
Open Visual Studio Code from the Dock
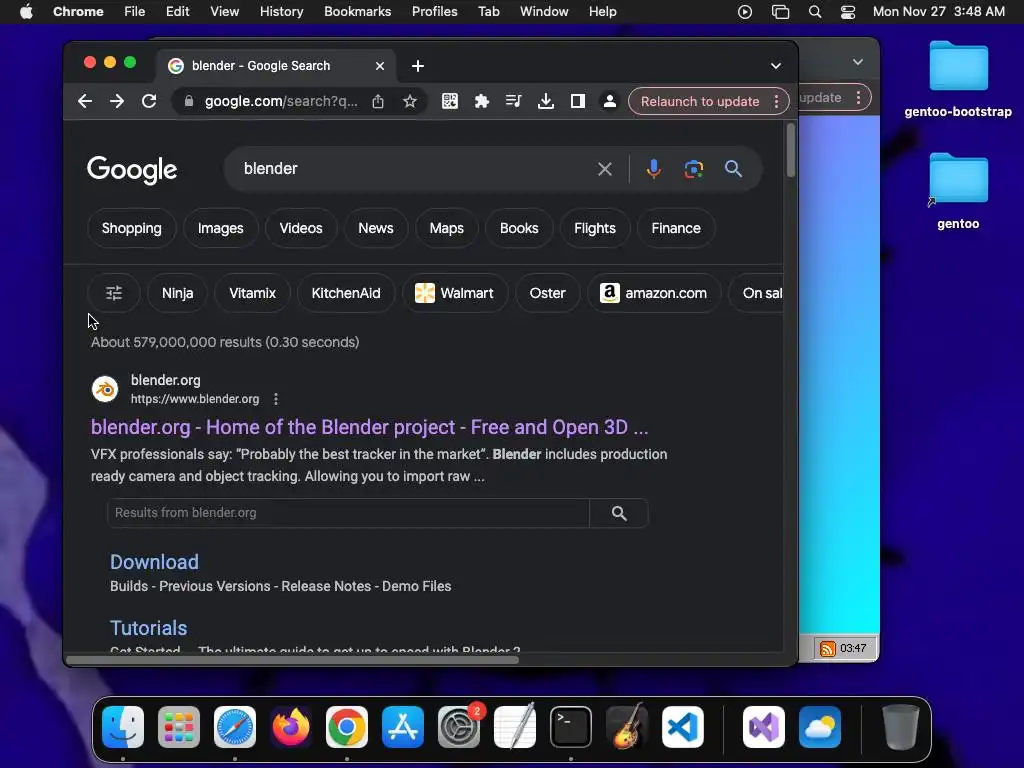point(682,727)
